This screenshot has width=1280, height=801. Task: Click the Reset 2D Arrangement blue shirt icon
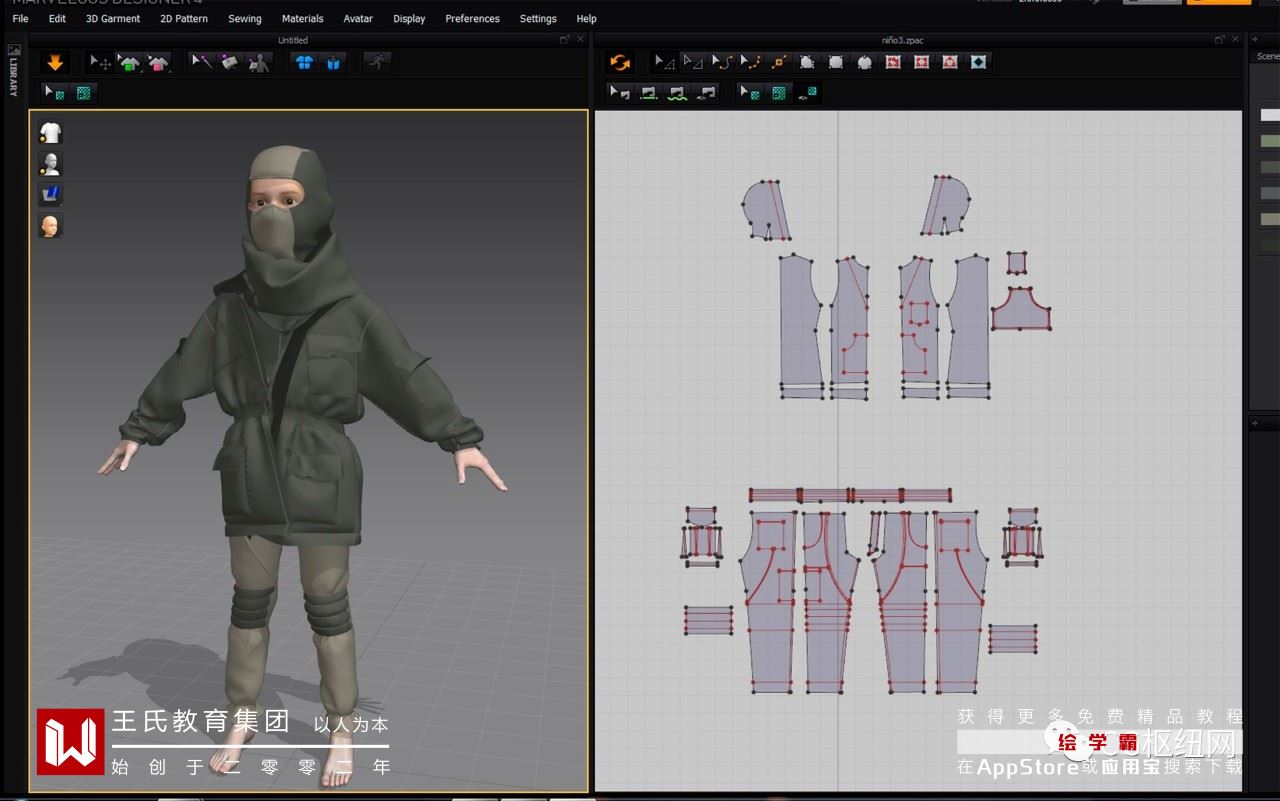(305, 62)
